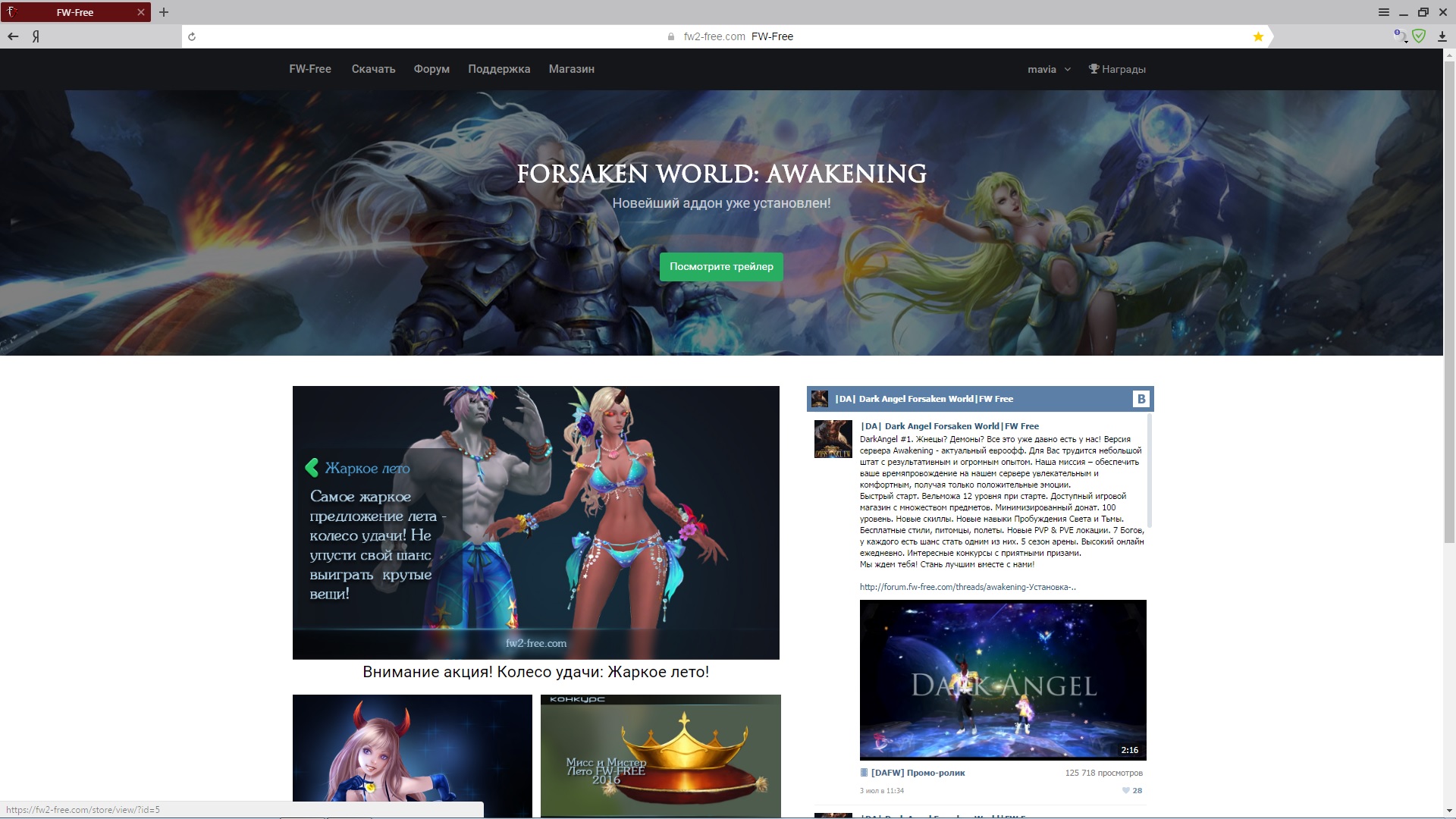Click the 3 июл в 11:34 post date

point(882,791)
